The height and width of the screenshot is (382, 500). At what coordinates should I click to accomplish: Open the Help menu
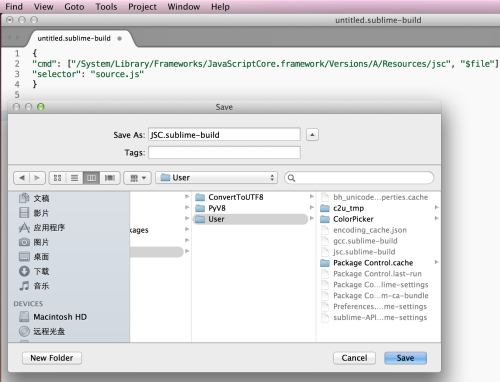click(220, 7)
